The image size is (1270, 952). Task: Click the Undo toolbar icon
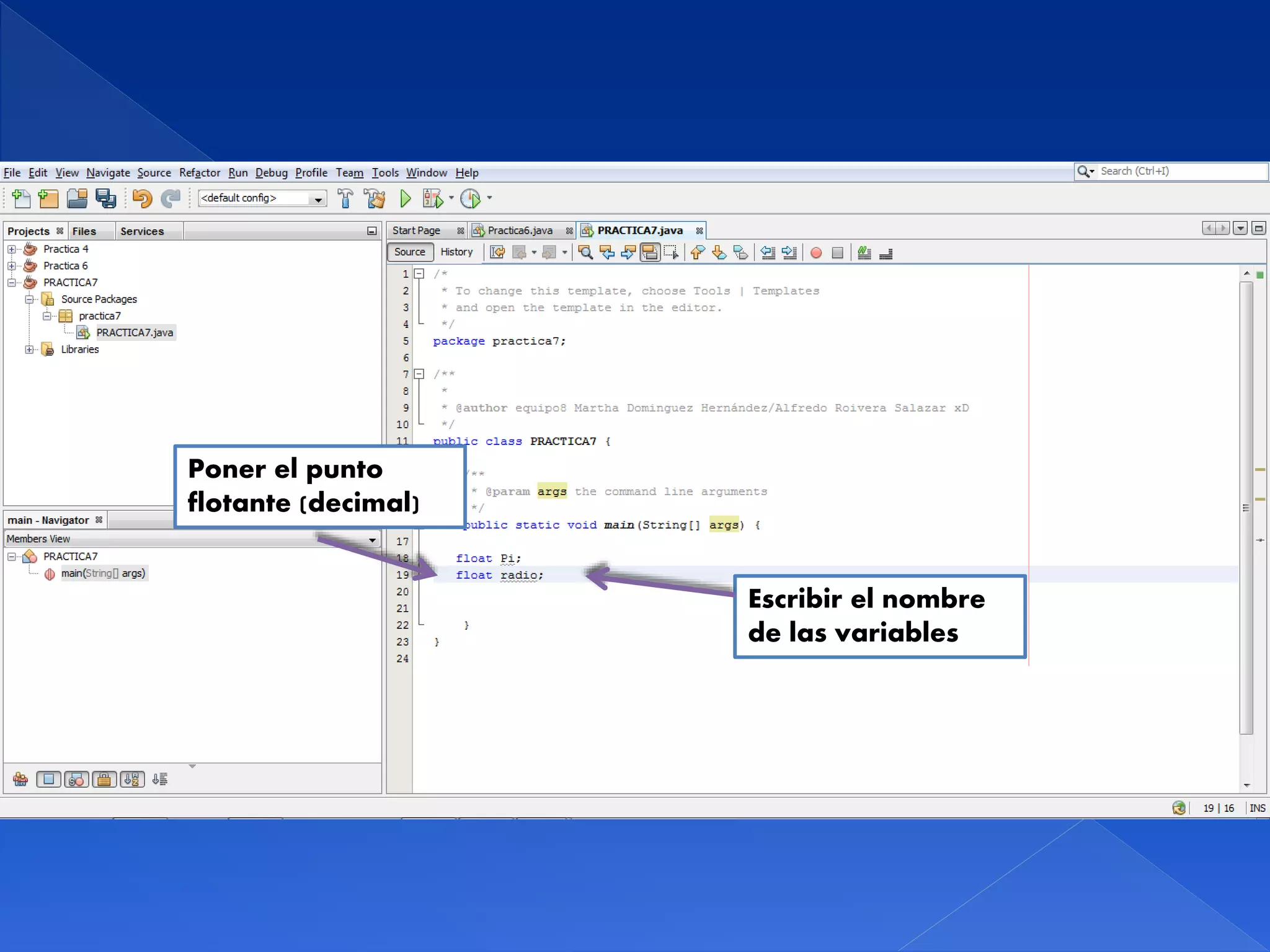click(x=142, y=198)
